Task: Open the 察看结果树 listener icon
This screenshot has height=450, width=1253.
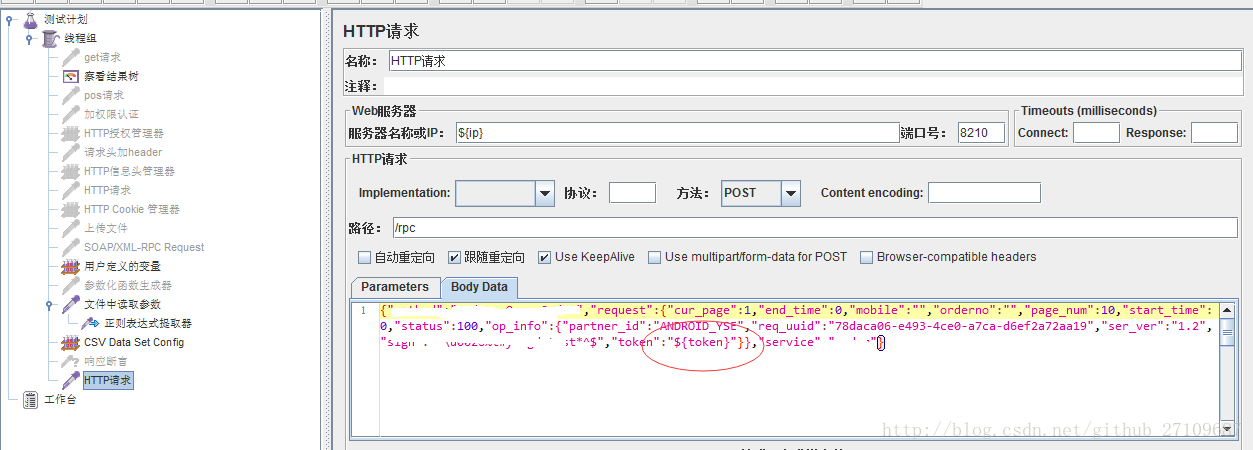Action: point(70,76)
